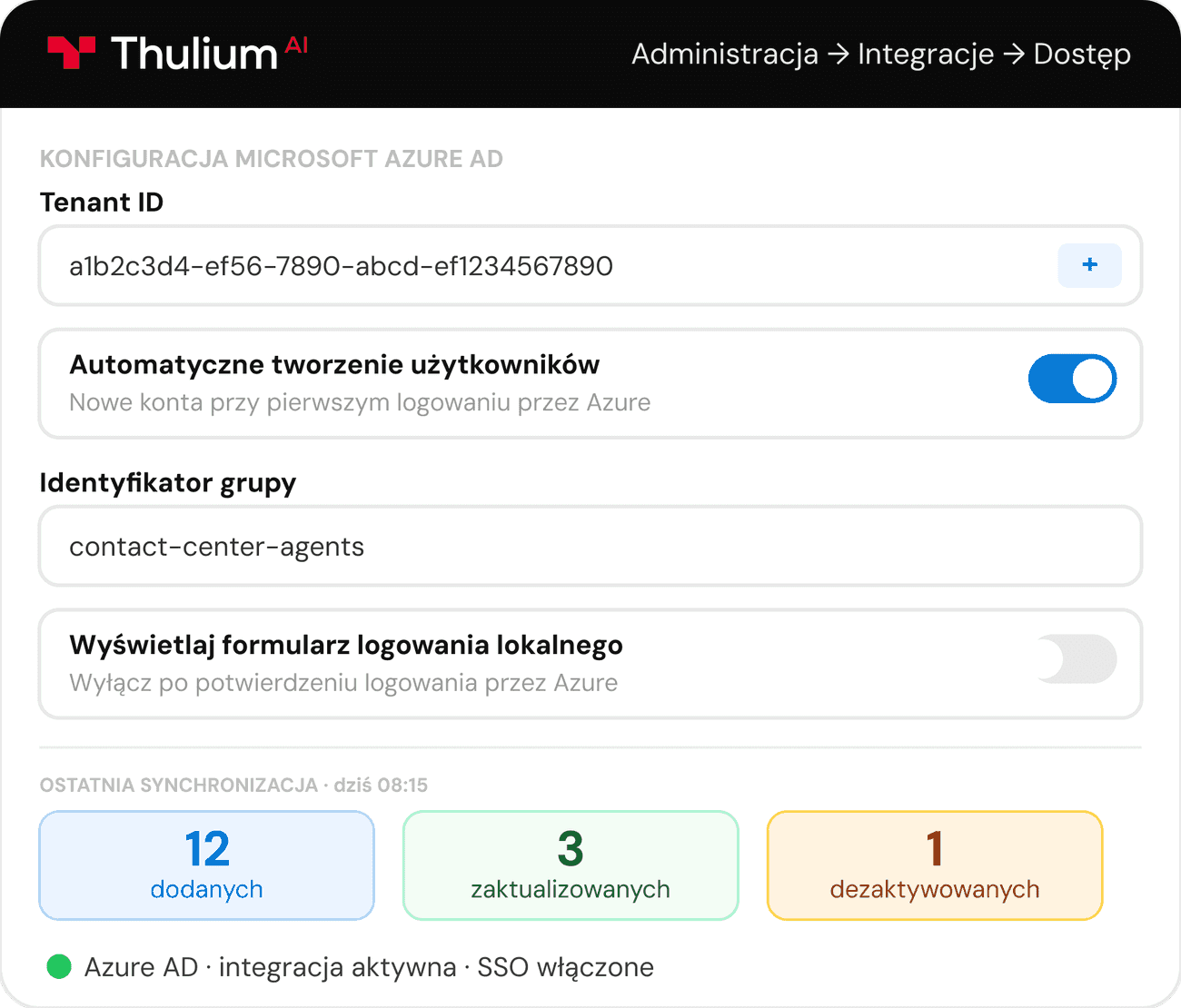Click the Thulium brand name text
The width and height of the screenshot is (1181, 1008).
tap(194, 54)
